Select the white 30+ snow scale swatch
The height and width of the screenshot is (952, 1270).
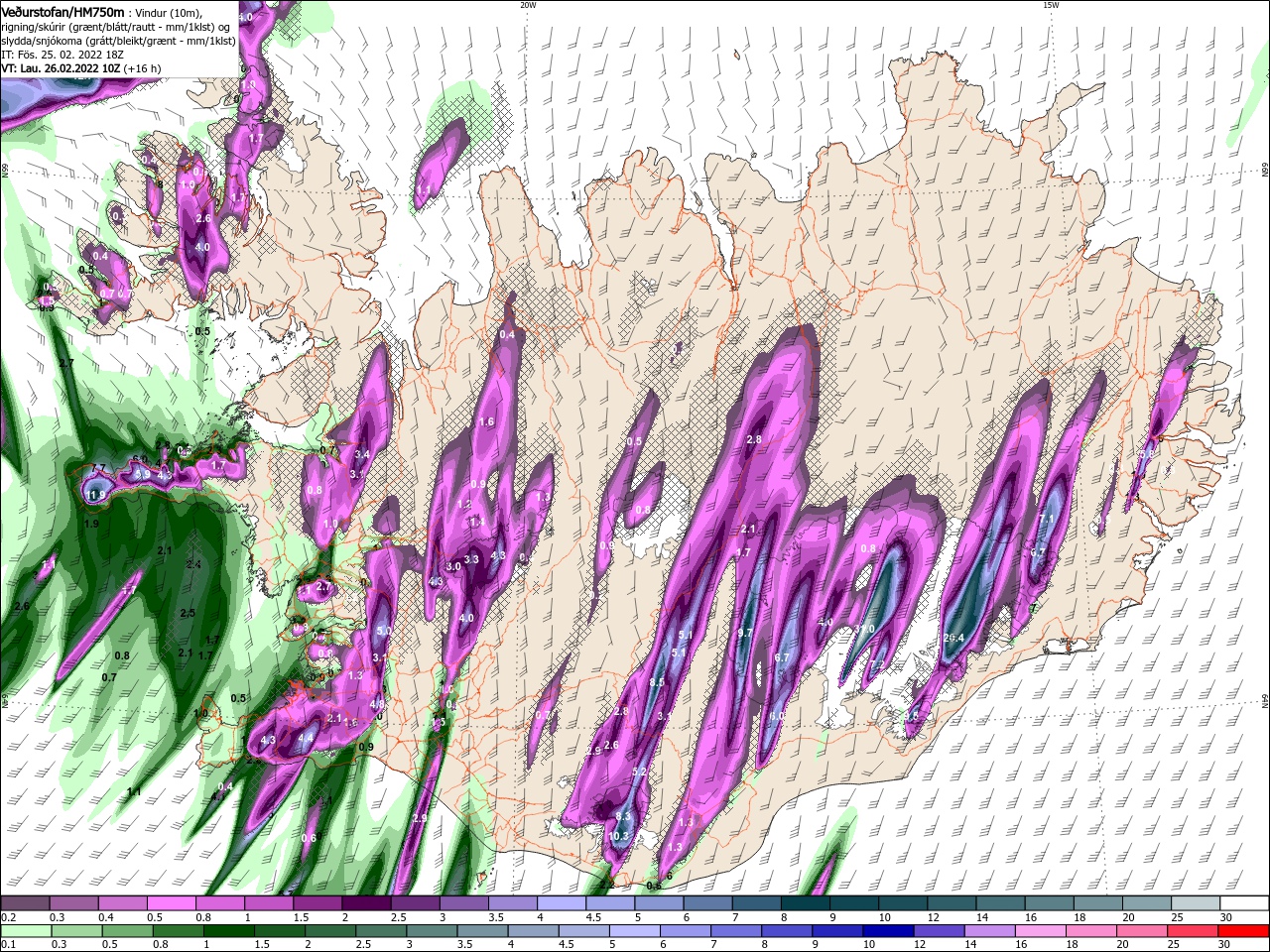click(1245, 903)
